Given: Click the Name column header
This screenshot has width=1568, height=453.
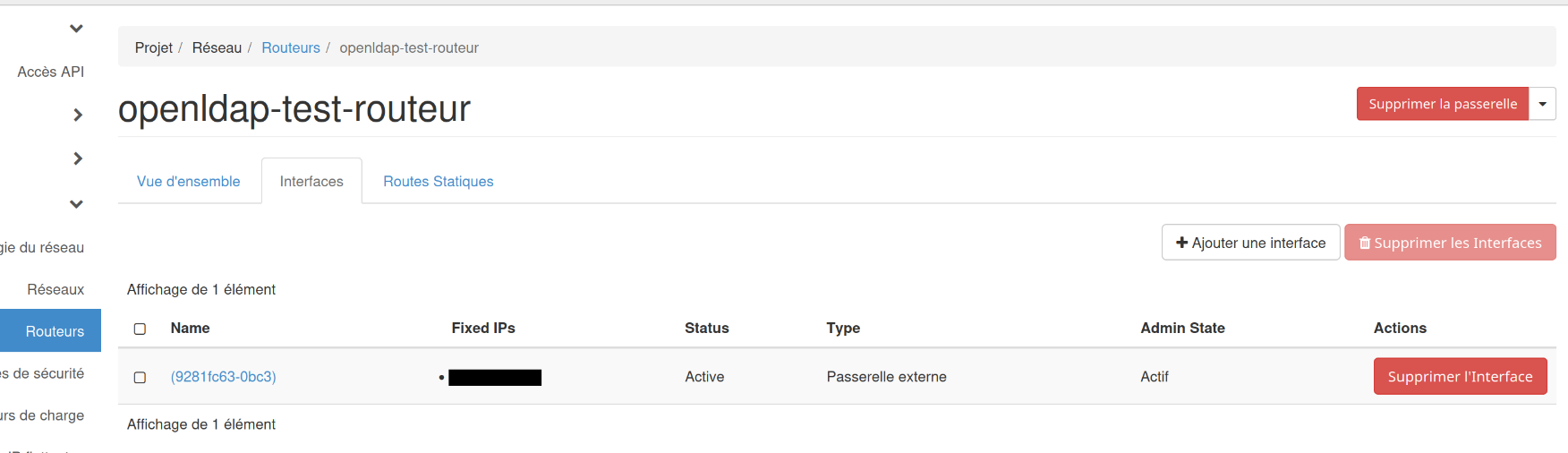Looking at the screenshot, I should pos(190,328).
